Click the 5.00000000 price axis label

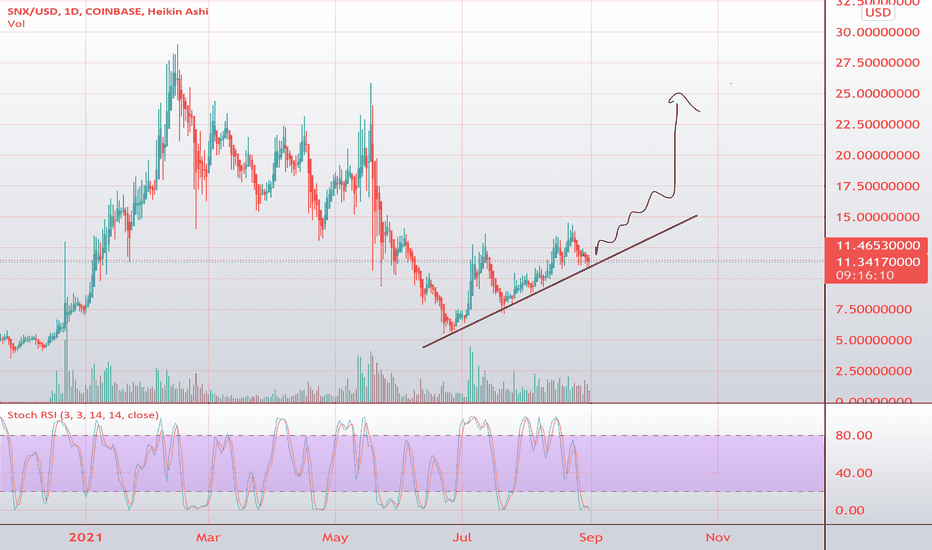pyautogui.click(x=873, y=340)
